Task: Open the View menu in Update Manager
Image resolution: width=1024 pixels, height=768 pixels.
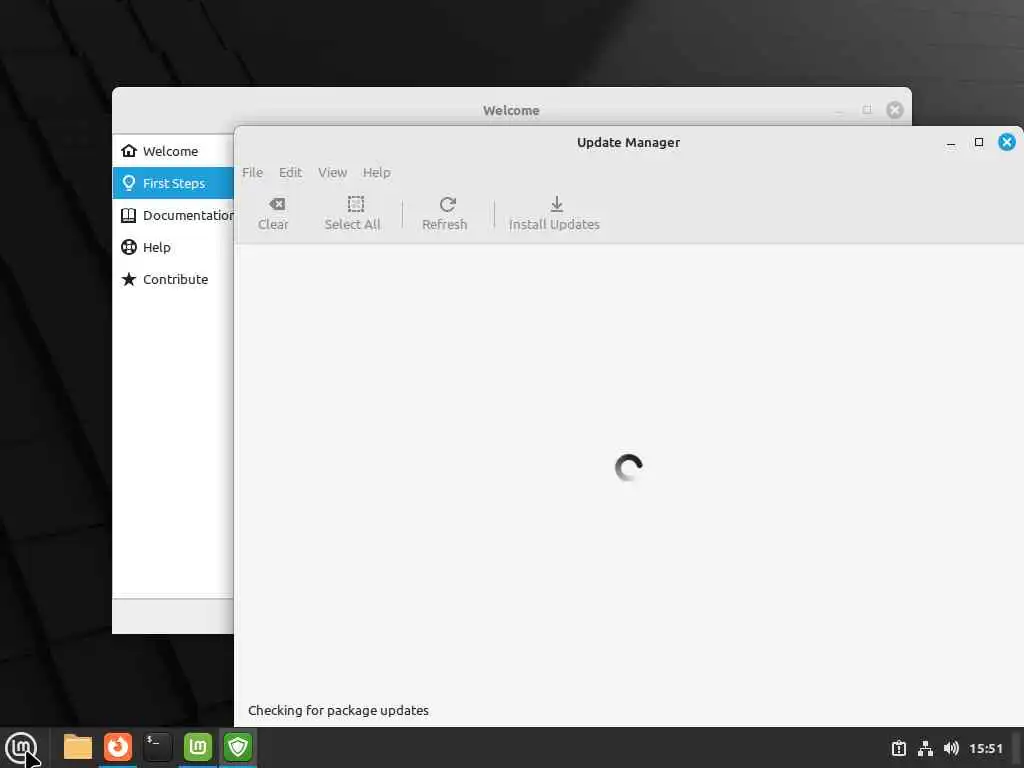Action: coord(332,172)
